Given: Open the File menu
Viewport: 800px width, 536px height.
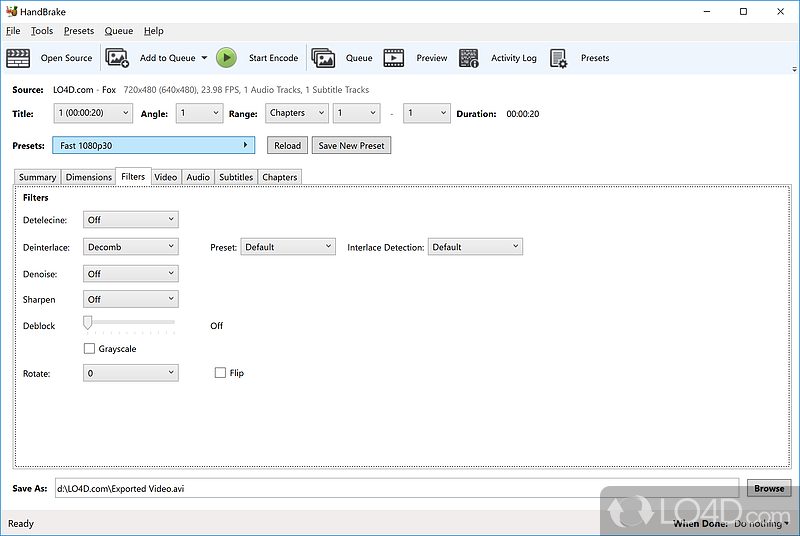Looking at the screenshot, I should 13,31.
